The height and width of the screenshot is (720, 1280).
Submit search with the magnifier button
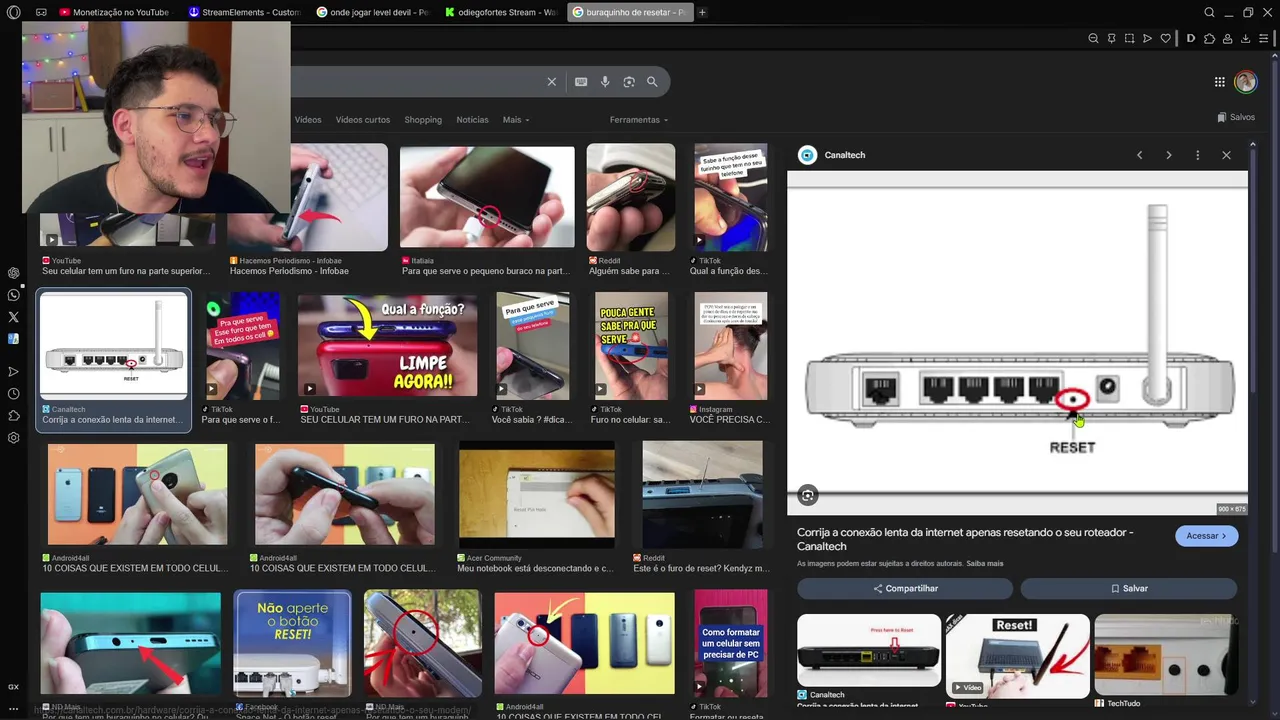(652, 82)
